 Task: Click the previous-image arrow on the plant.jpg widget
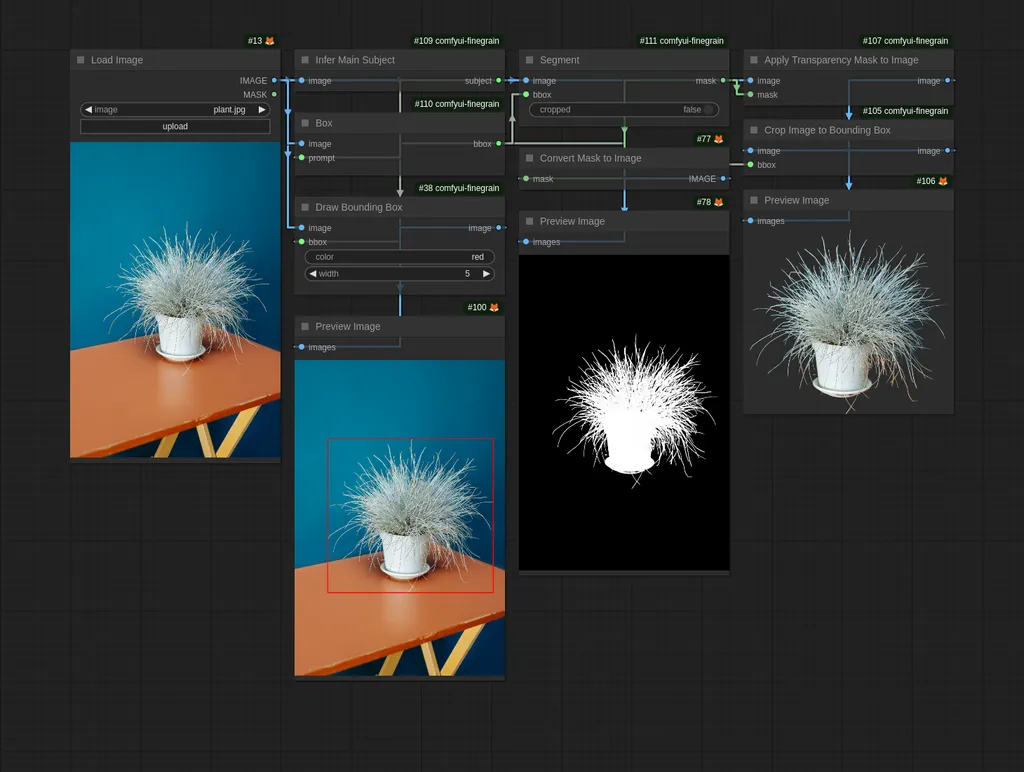(x=89, y=110)
